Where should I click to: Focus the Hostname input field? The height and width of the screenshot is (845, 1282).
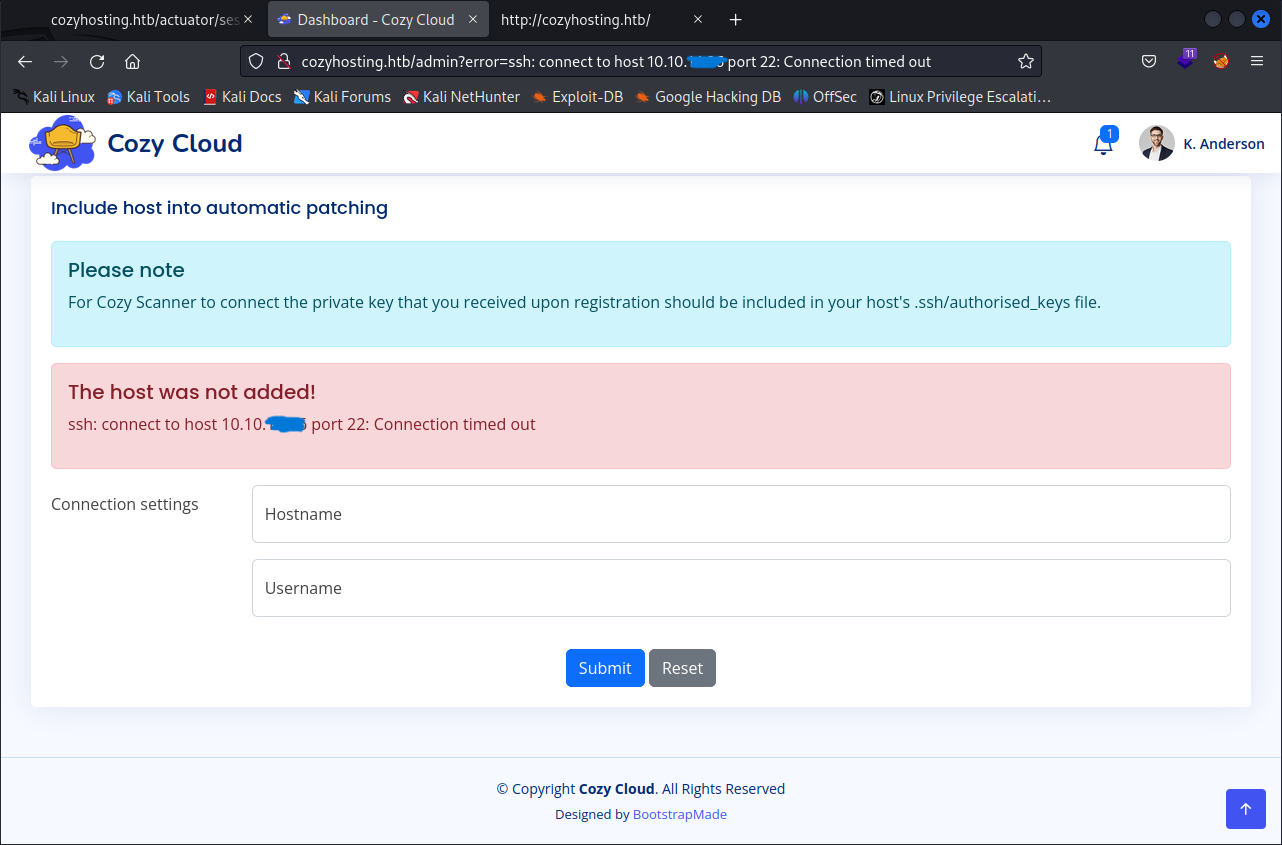click(740, 514)
